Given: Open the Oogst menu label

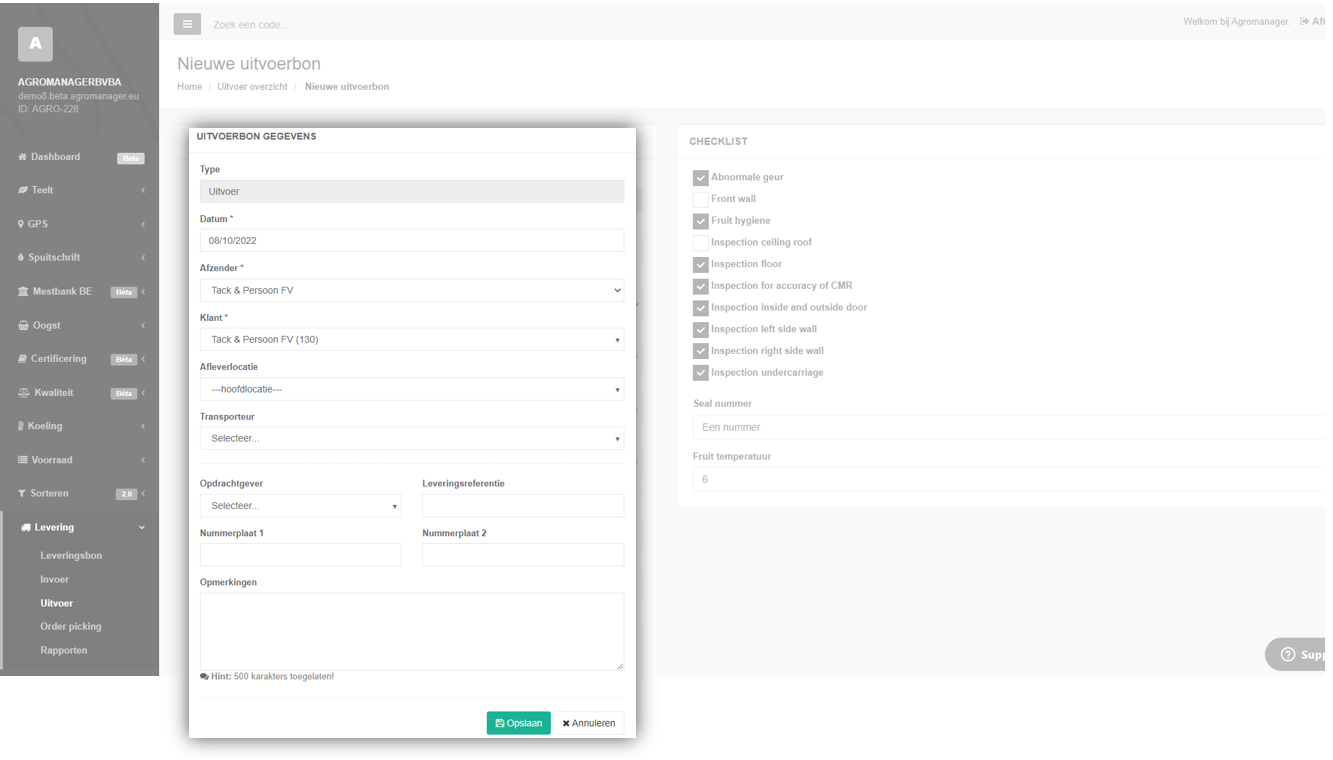Looking at the screenshot, I should [x=47, y=325].
